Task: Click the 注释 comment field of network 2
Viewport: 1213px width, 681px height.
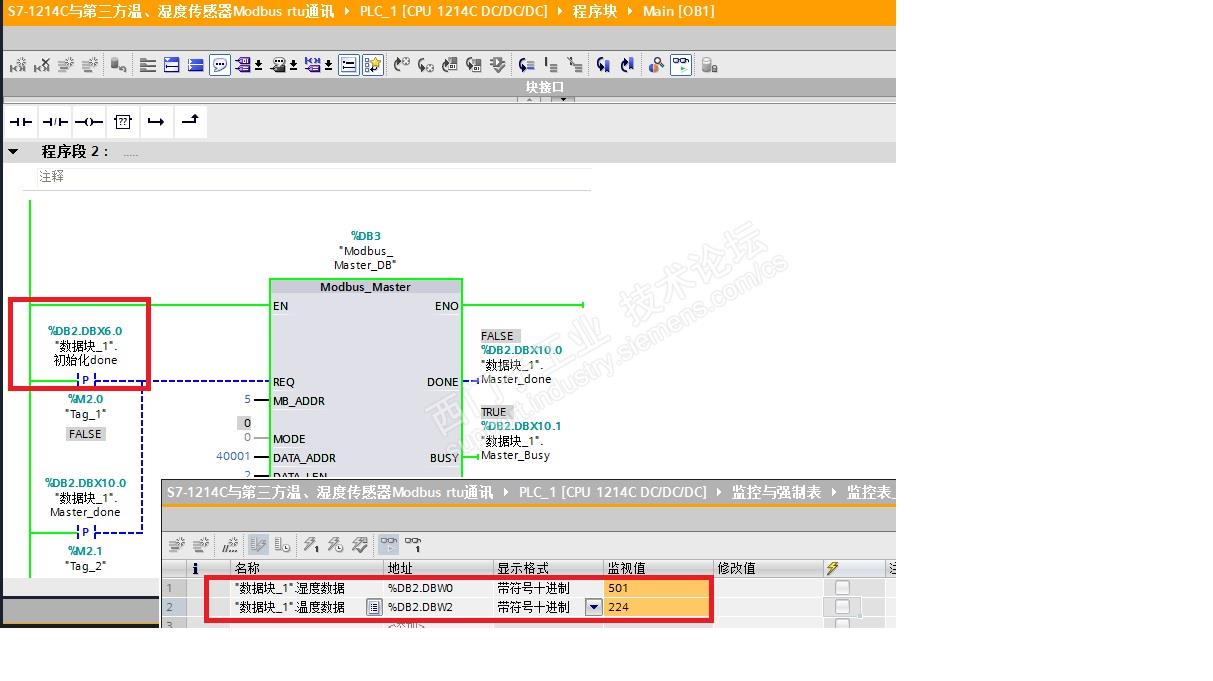Action: (x=312, y=176)
